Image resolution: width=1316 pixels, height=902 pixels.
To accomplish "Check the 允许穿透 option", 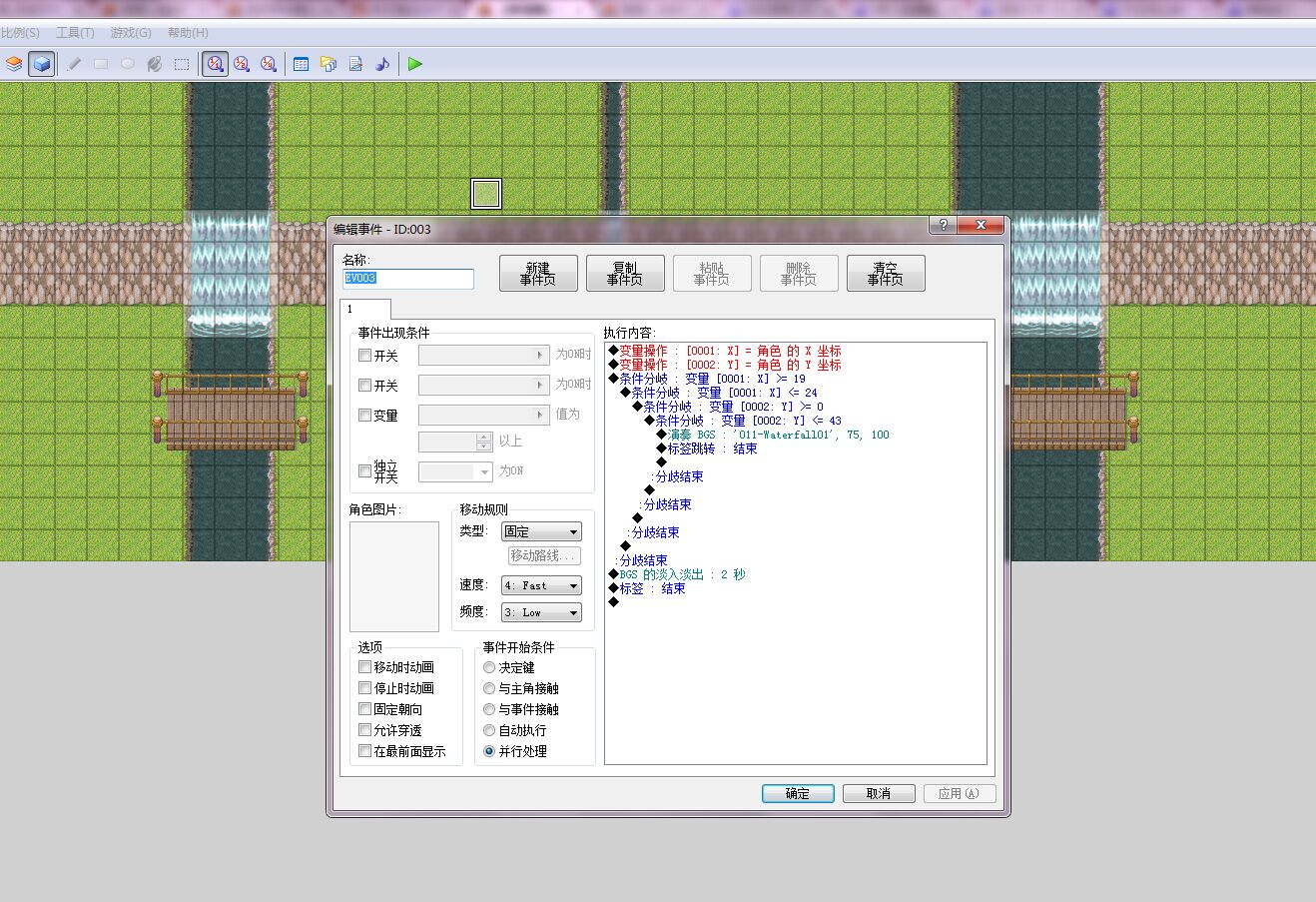I will click(x=364, y=730).
